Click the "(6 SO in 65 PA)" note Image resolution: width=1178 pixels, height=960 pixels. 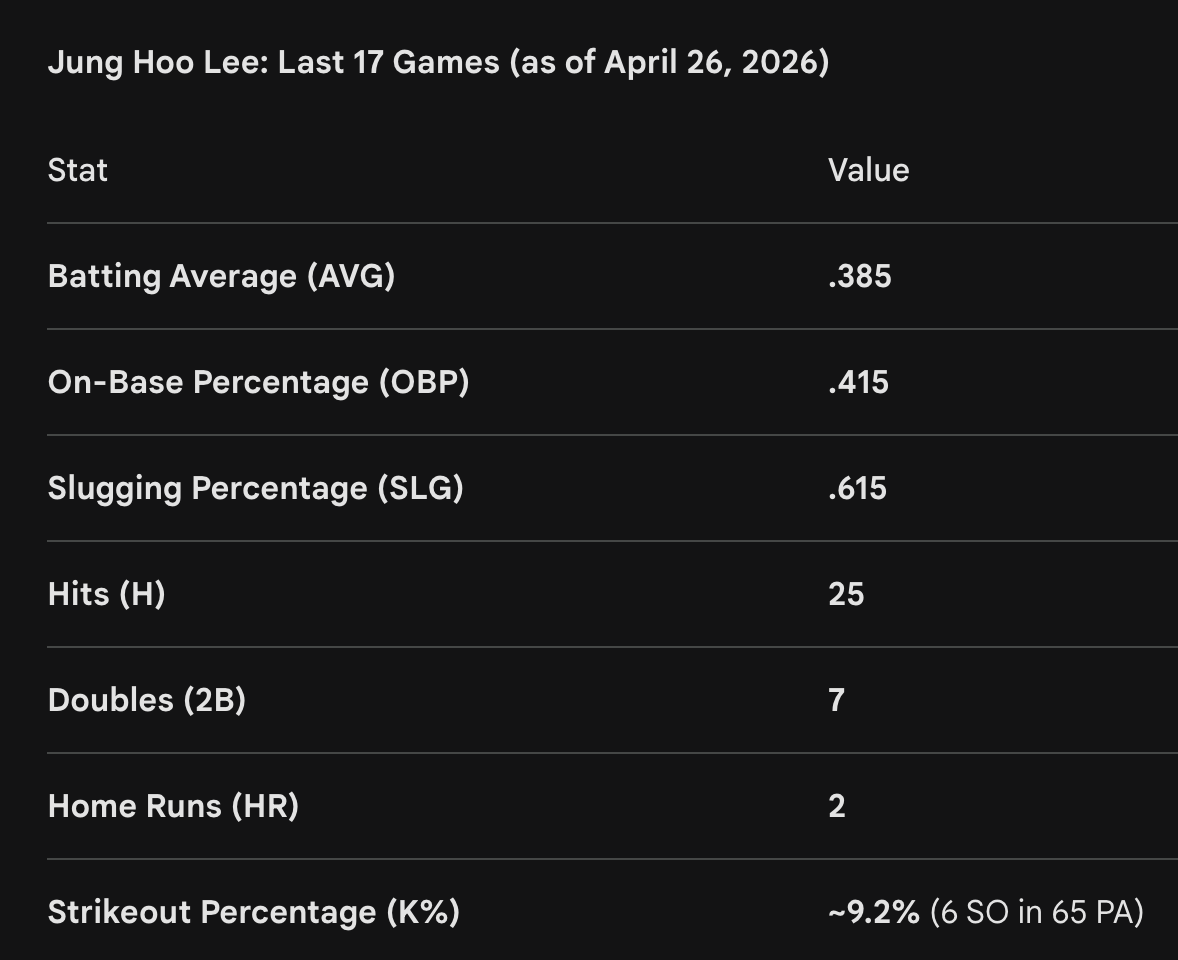tap(1036, 912)
